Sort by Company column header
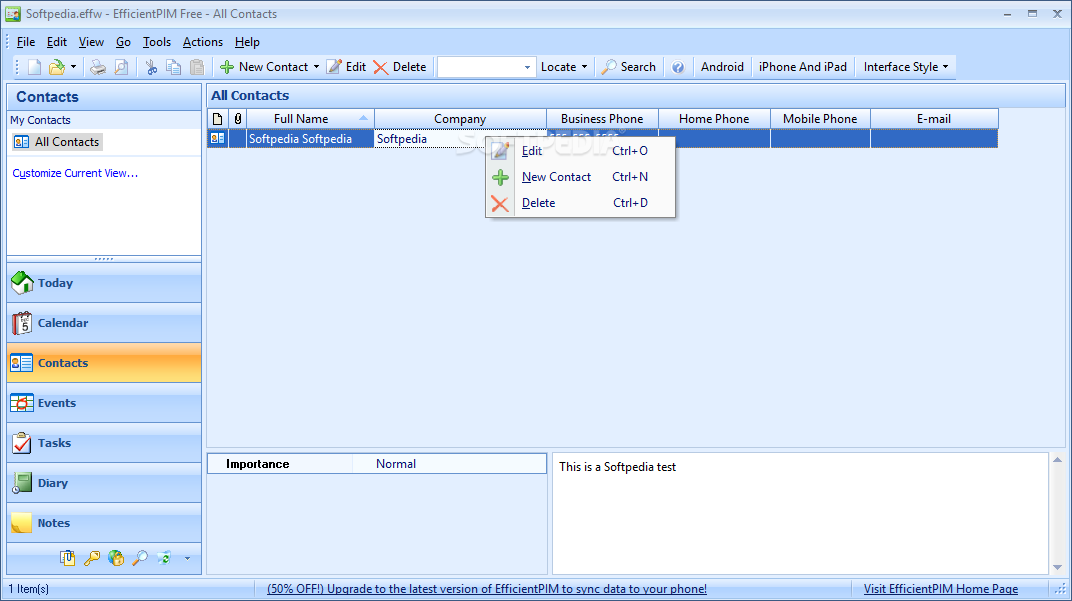1072x601 pixels. tap(460, 119)
